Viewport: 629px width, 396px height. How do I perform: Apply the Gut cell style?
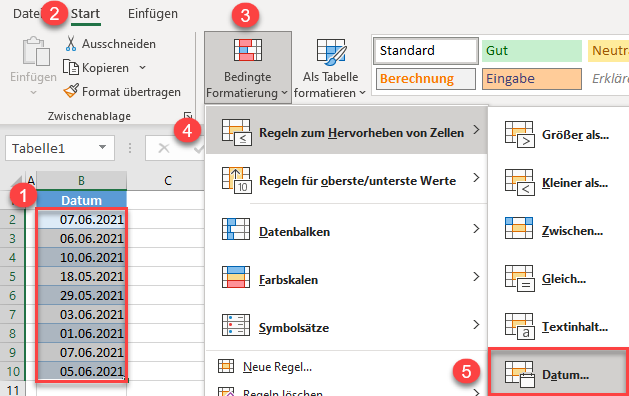532,51
